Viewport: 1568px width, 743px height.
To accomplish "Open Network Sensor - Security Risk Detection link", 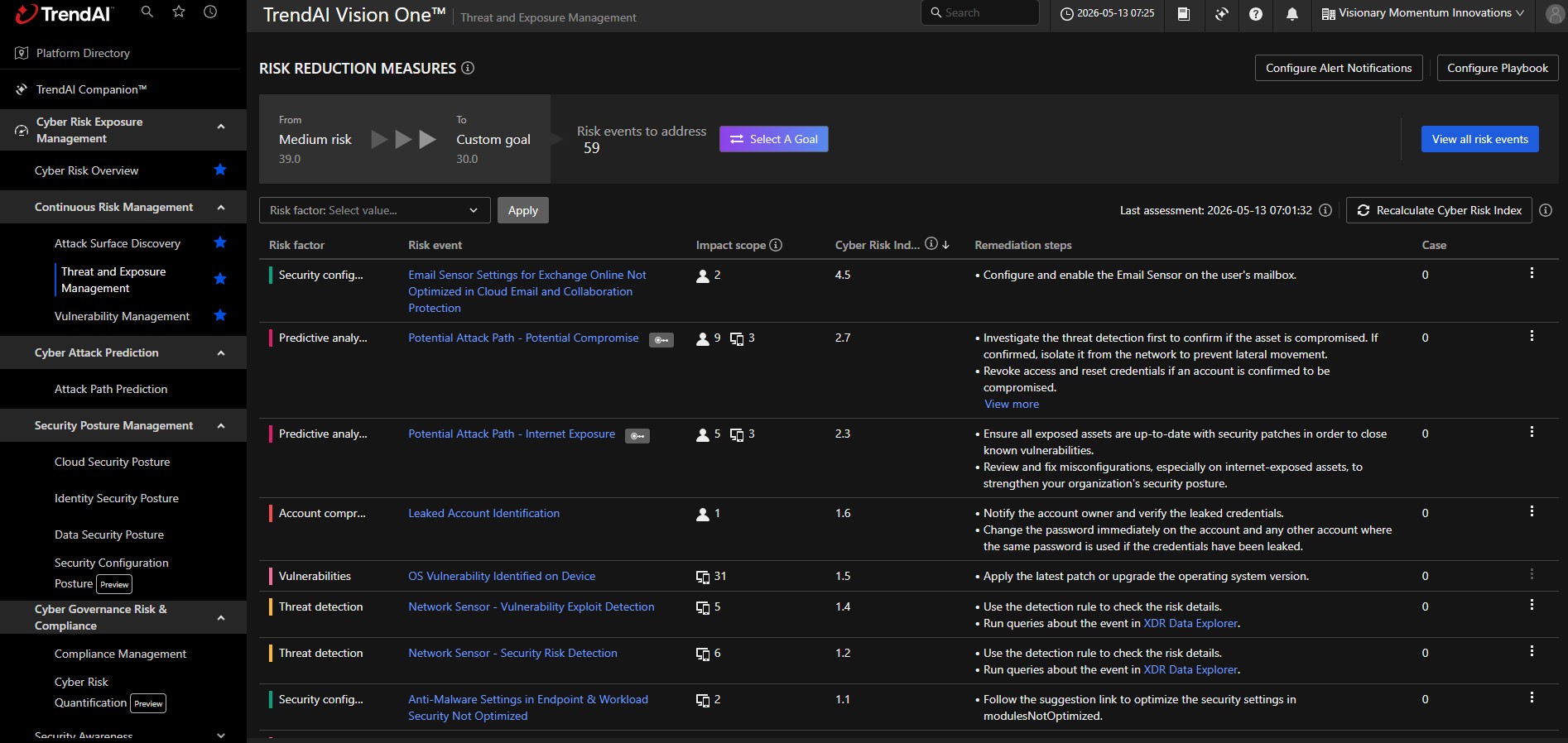I will point(512,653).
